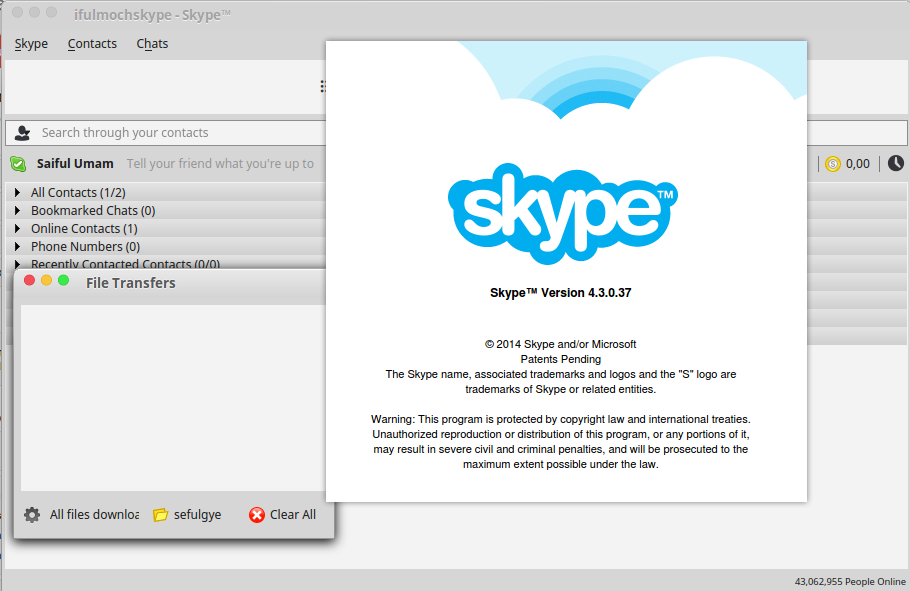The height and width of the screenshot is (591, 910).
Task: Click the Skype credit coin icon
Action: coord(833,164)
